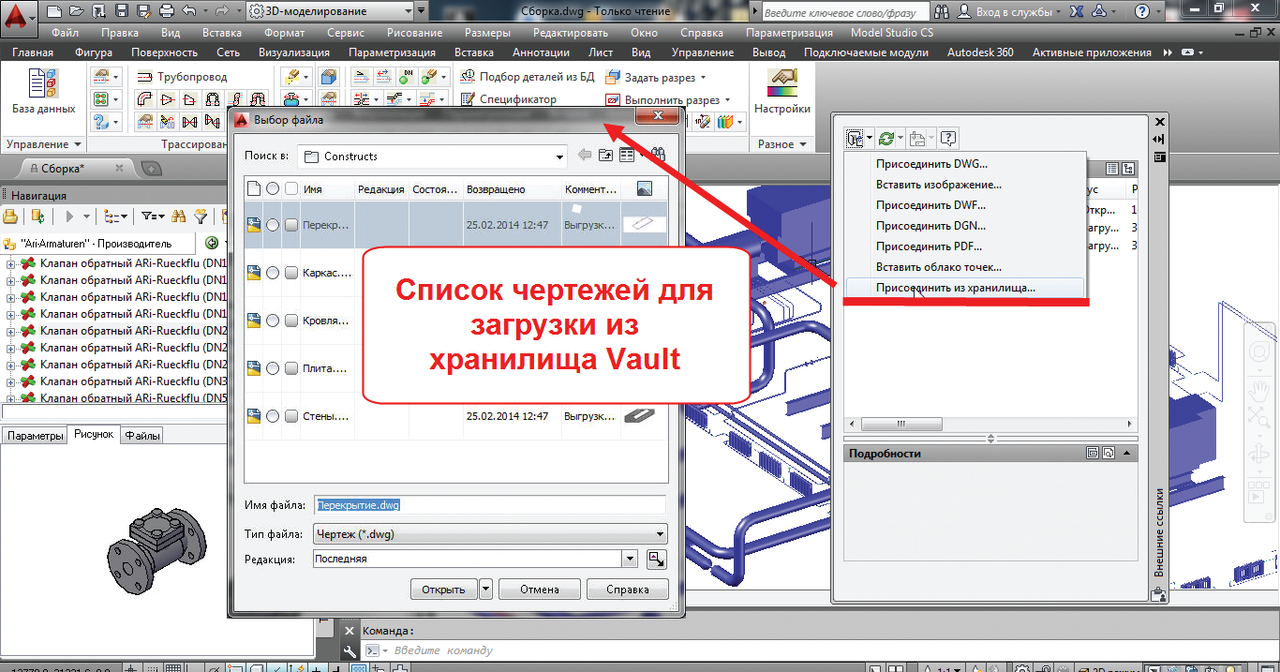Choose Присоединить DWG… menu entry

(x=964, y=163)
